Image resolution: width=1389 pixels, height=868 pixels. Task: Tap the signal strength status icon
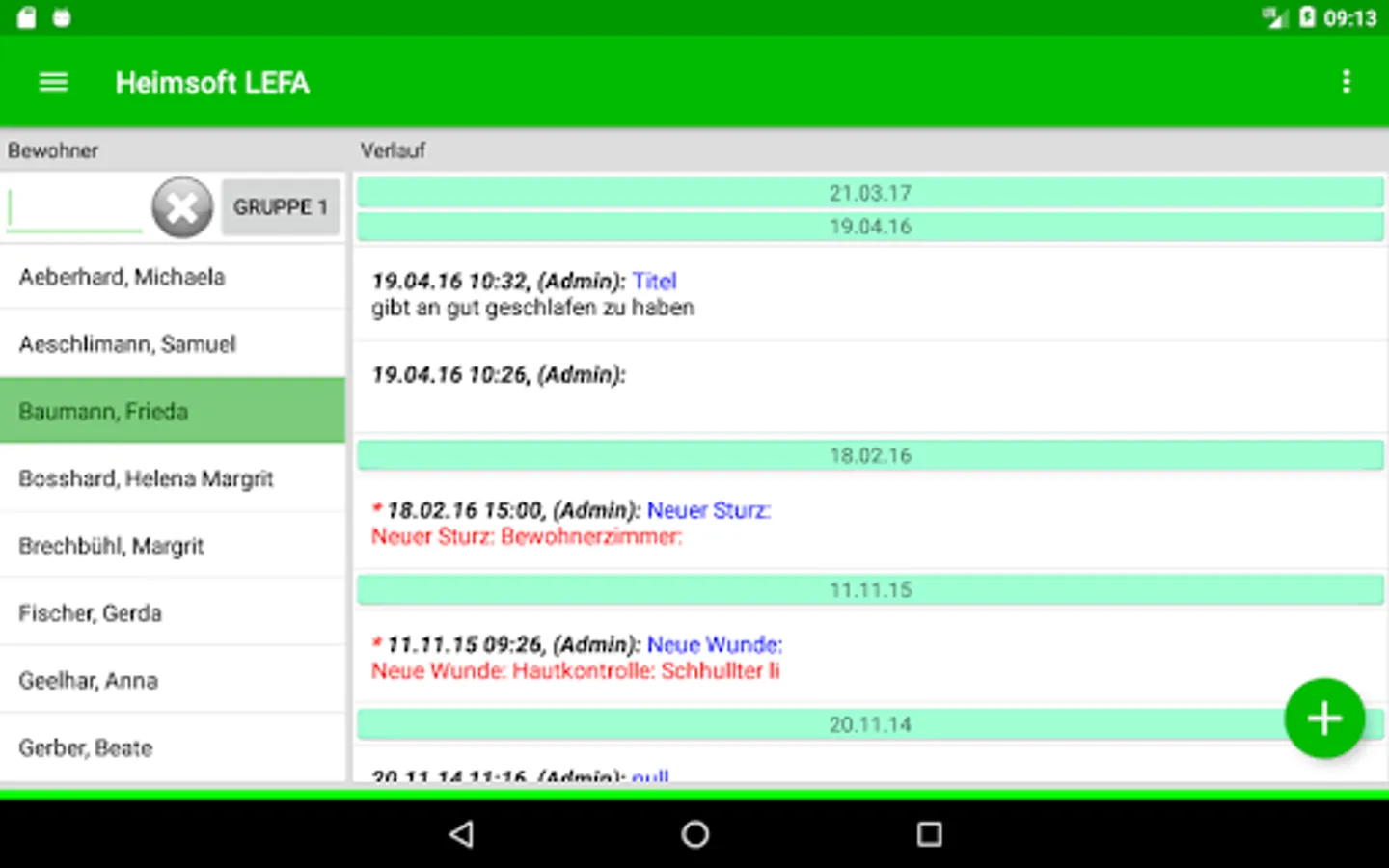pyautogui.click(x=1274, y=16)
